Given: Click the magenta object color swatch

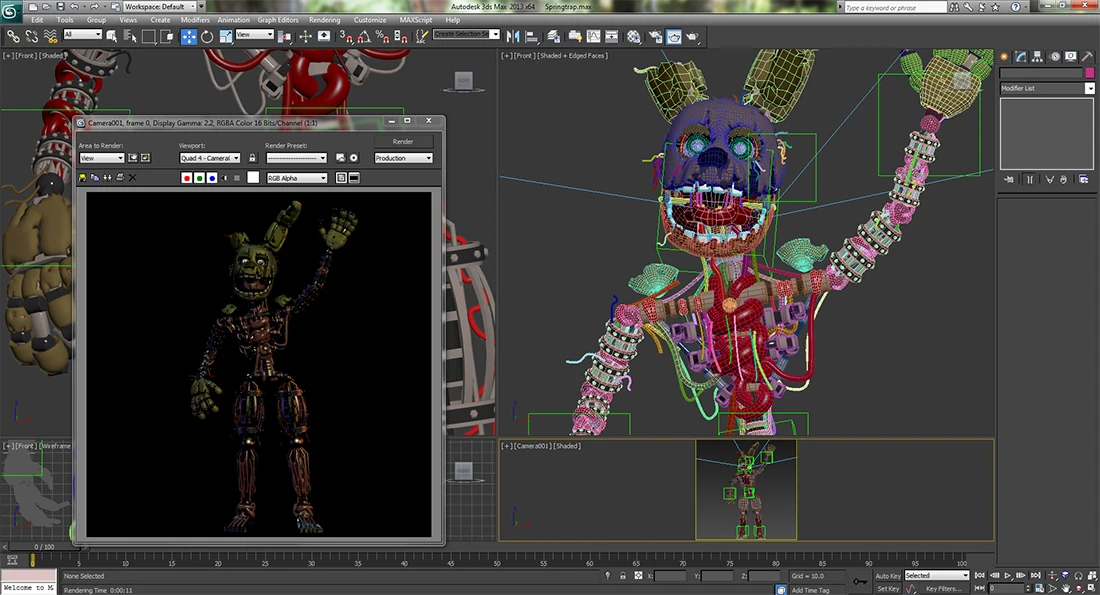Looking at the screenshot, I should coord(1089,73).
